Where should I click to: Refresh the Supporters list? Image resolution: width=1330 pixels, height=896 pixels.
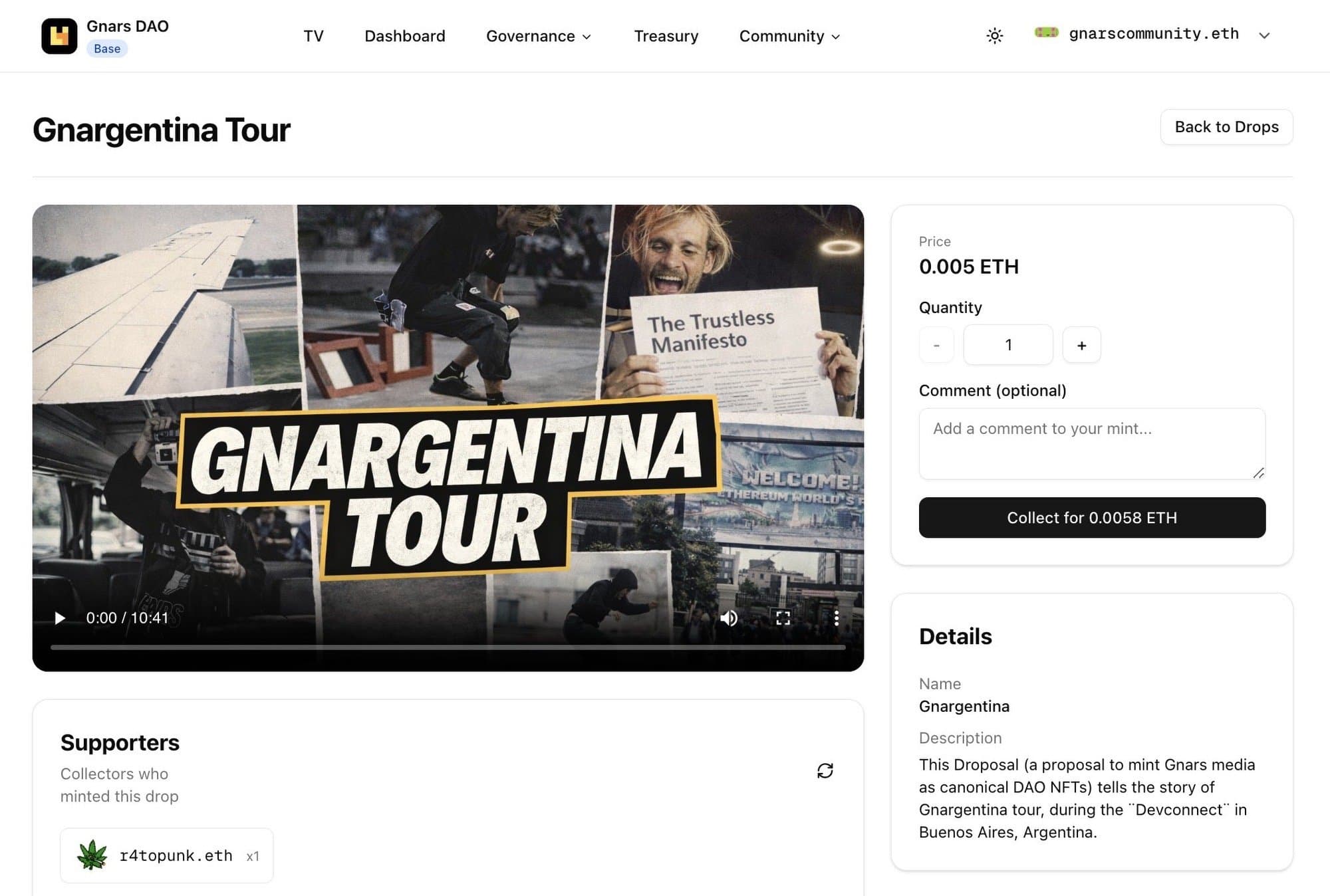pos(825,770)
